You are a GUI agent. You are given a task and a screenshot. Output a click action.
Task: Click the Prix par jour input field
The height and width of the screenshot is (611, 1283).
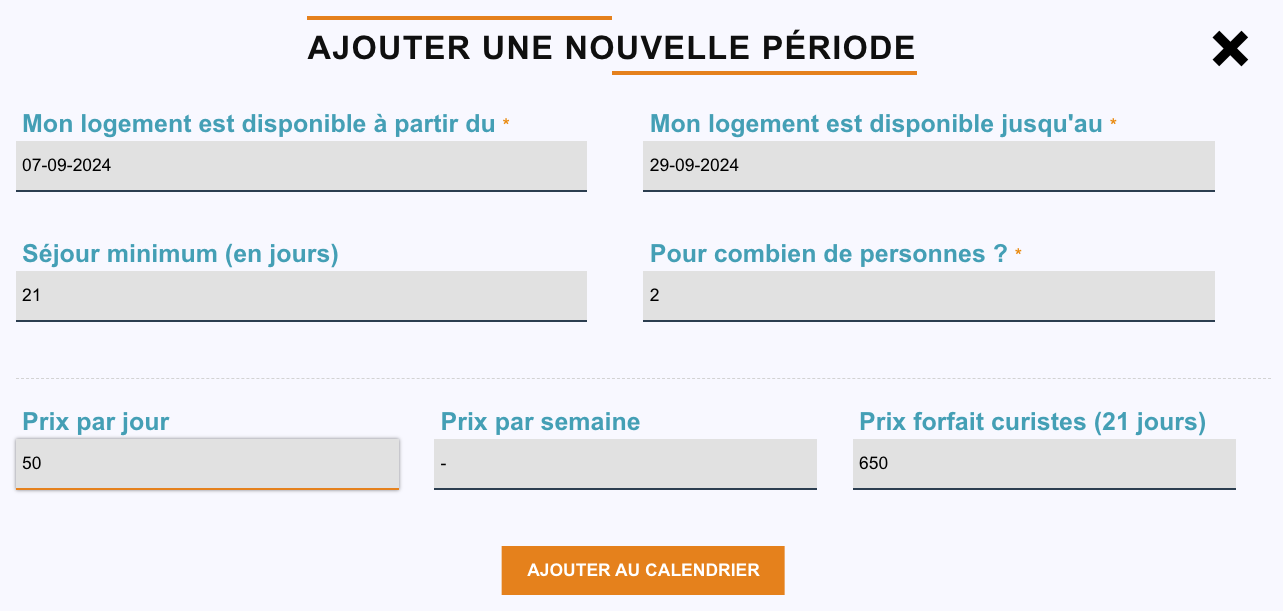tap(207, 463)
